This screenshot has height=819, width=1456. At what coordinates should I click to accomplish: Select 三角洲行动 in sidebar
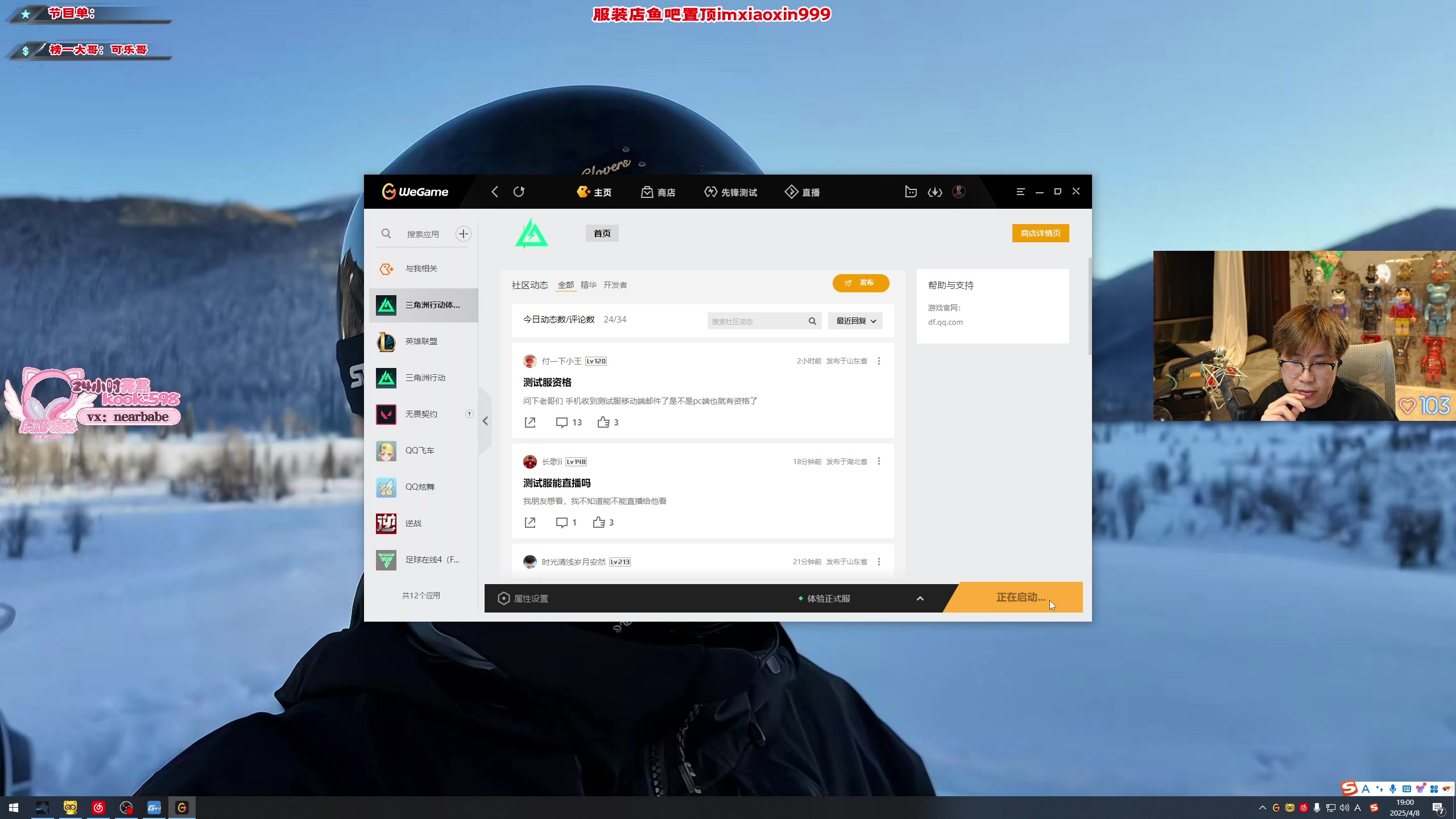[423, 378]
